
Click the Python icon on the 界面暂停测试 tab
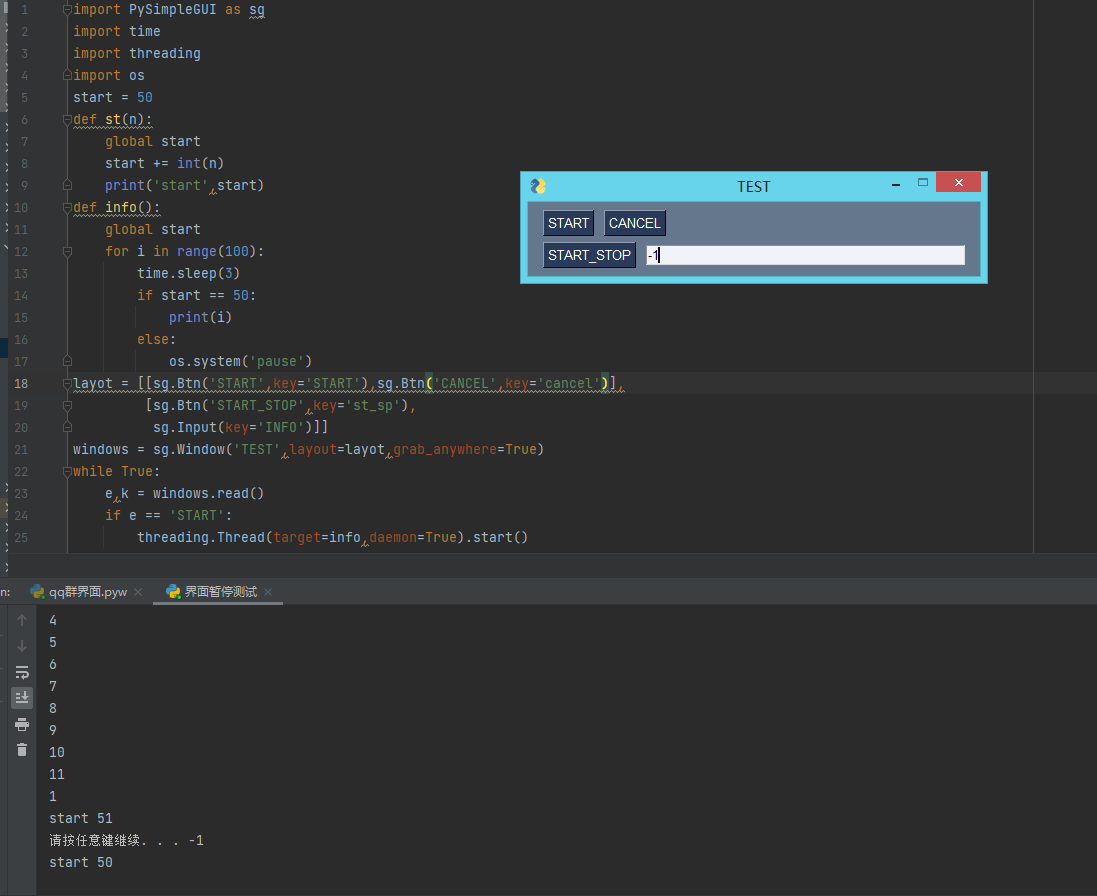click(x=175, y=591)
